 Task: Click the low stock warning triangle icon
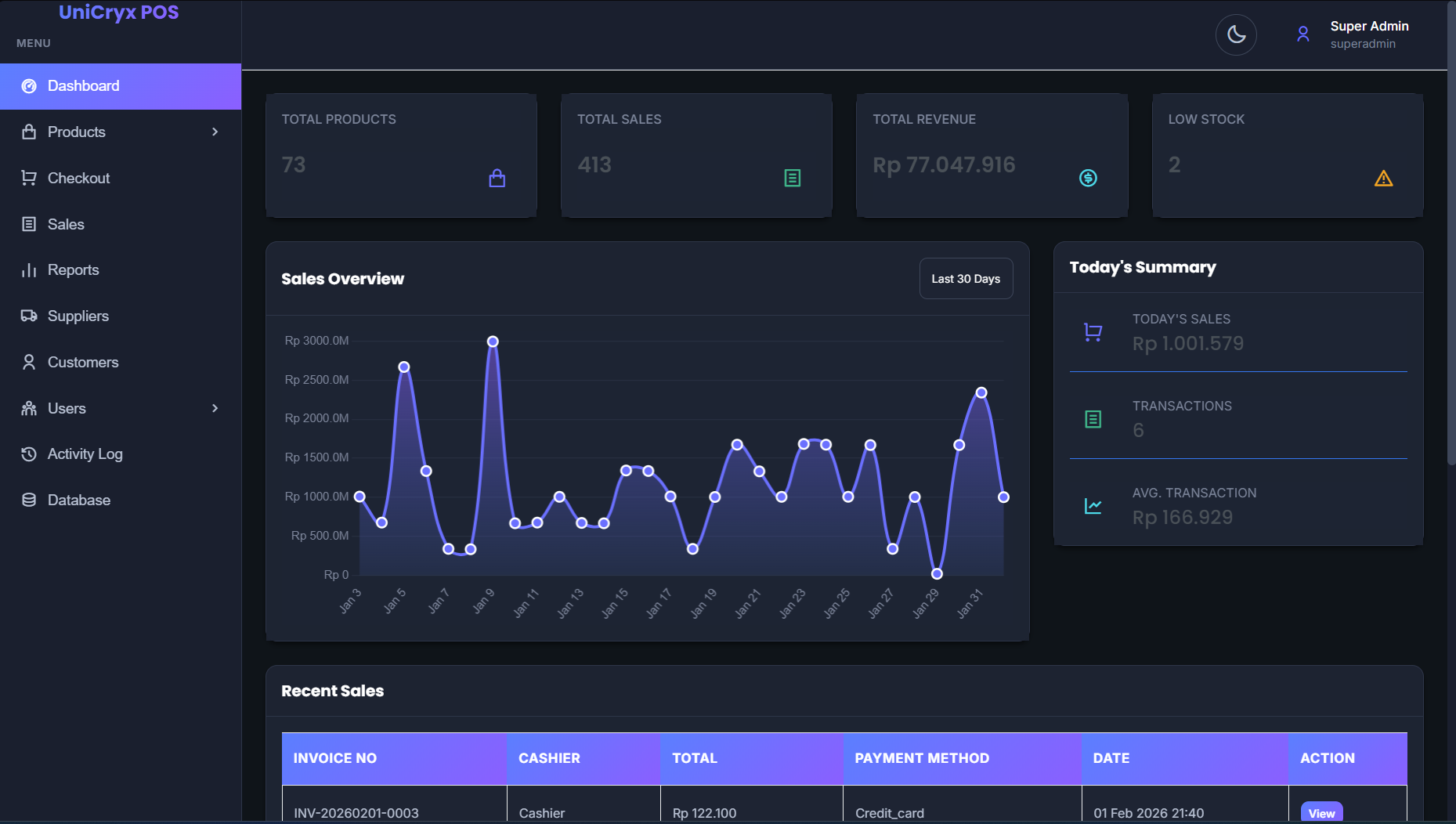1383,178
